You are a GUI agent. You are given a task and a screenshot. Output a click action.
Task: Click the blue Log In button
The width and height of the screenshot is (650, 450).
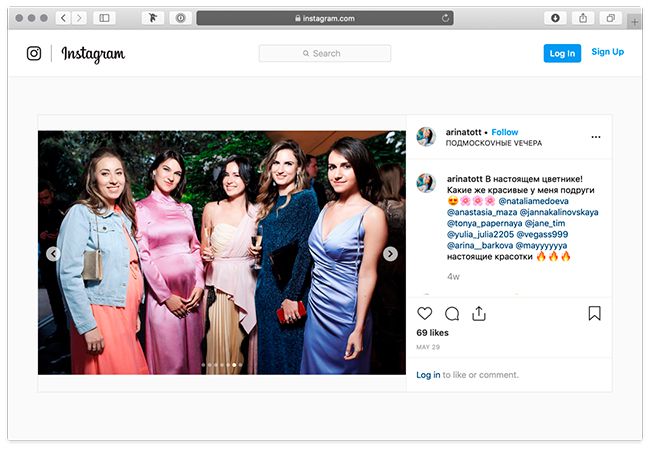click(x=562, y=54)
